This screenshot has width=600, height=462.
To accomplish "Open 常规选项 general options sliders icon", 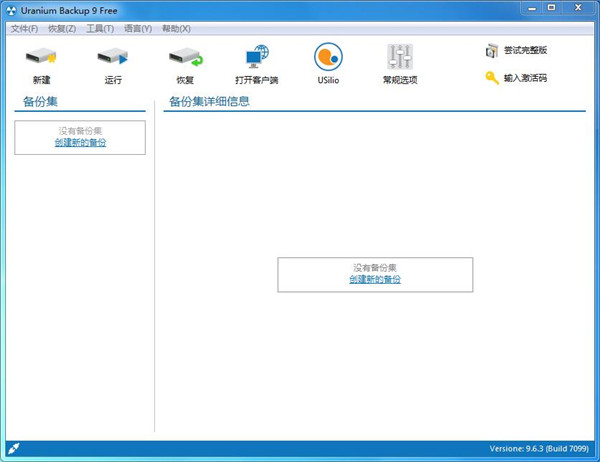I will (x=400, y=57).
